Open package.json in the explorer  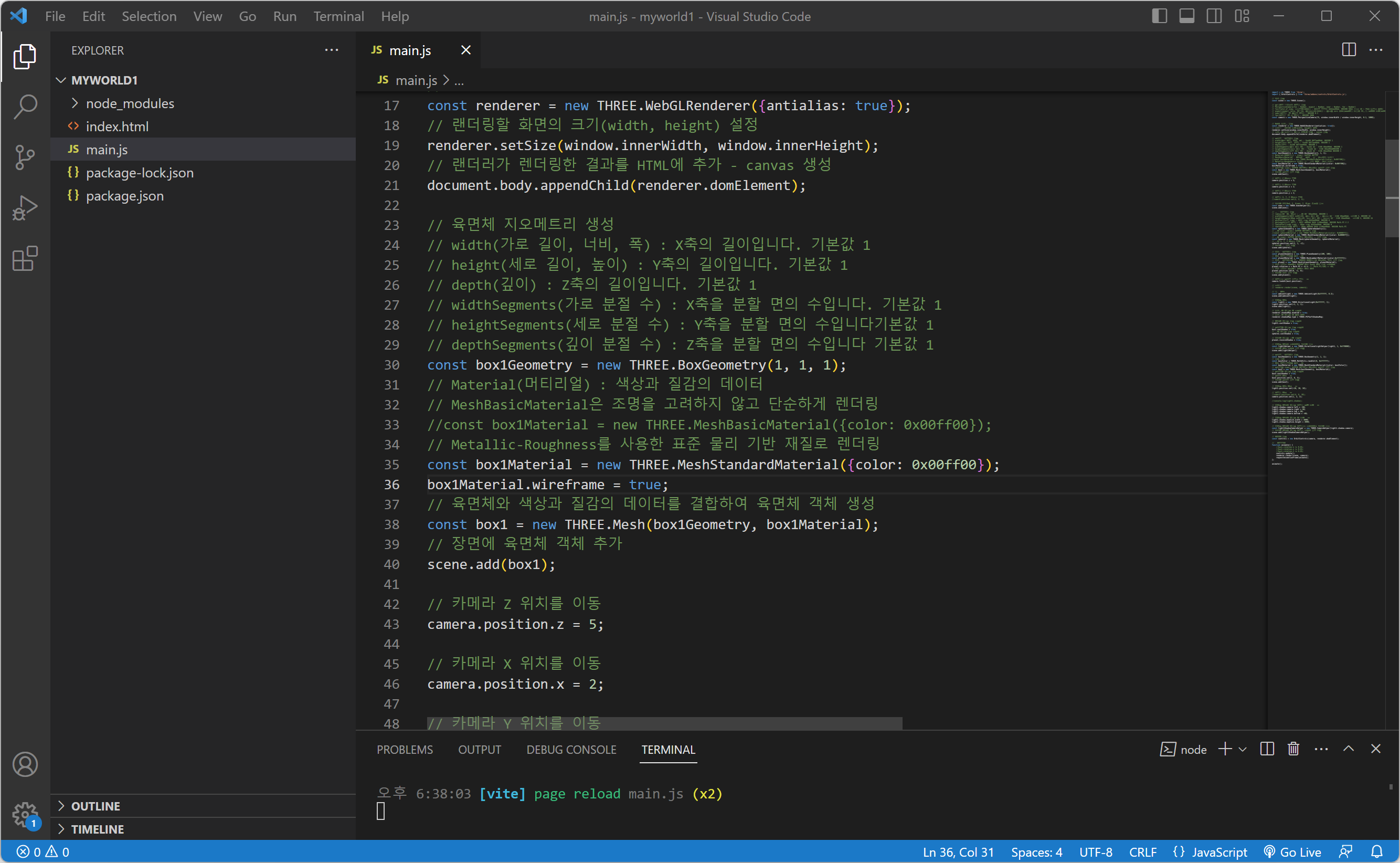[x=124, y=196]
